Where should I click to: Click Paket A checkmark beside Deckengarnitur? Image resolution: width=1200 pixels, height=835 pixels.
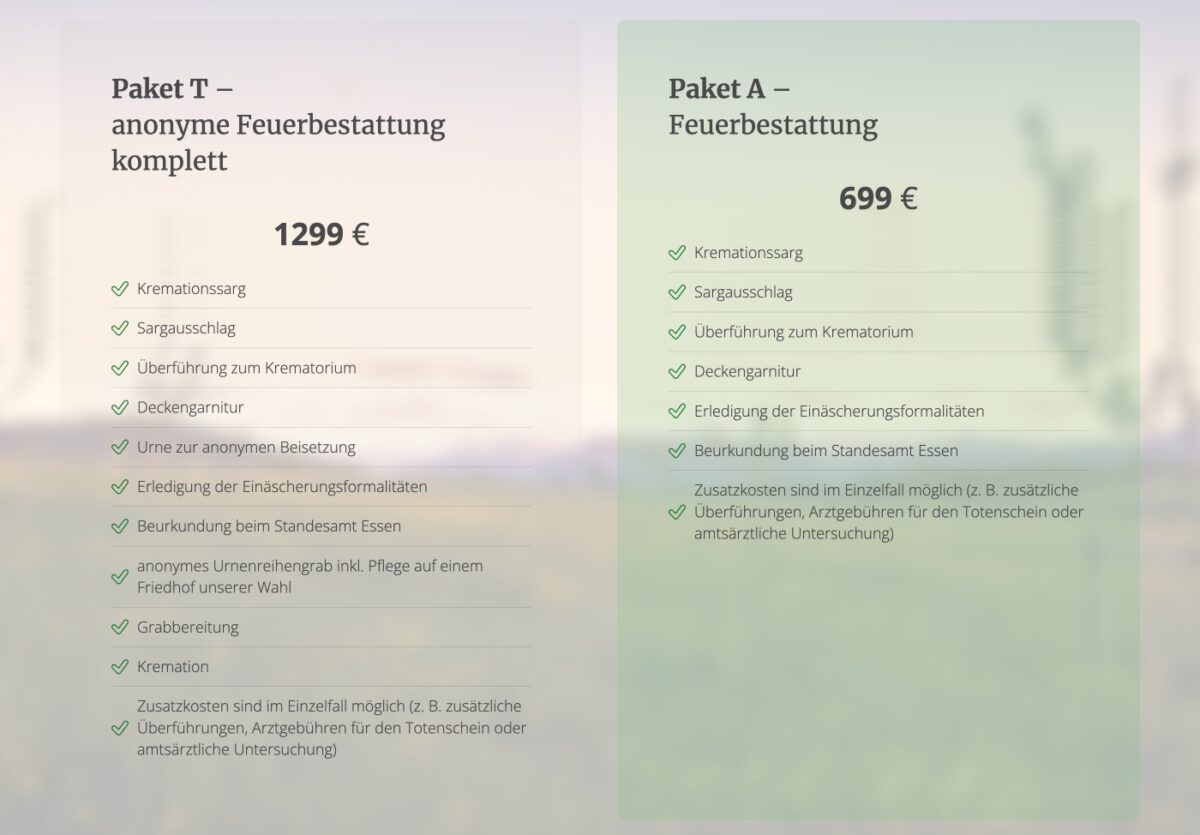click(677, 371)
